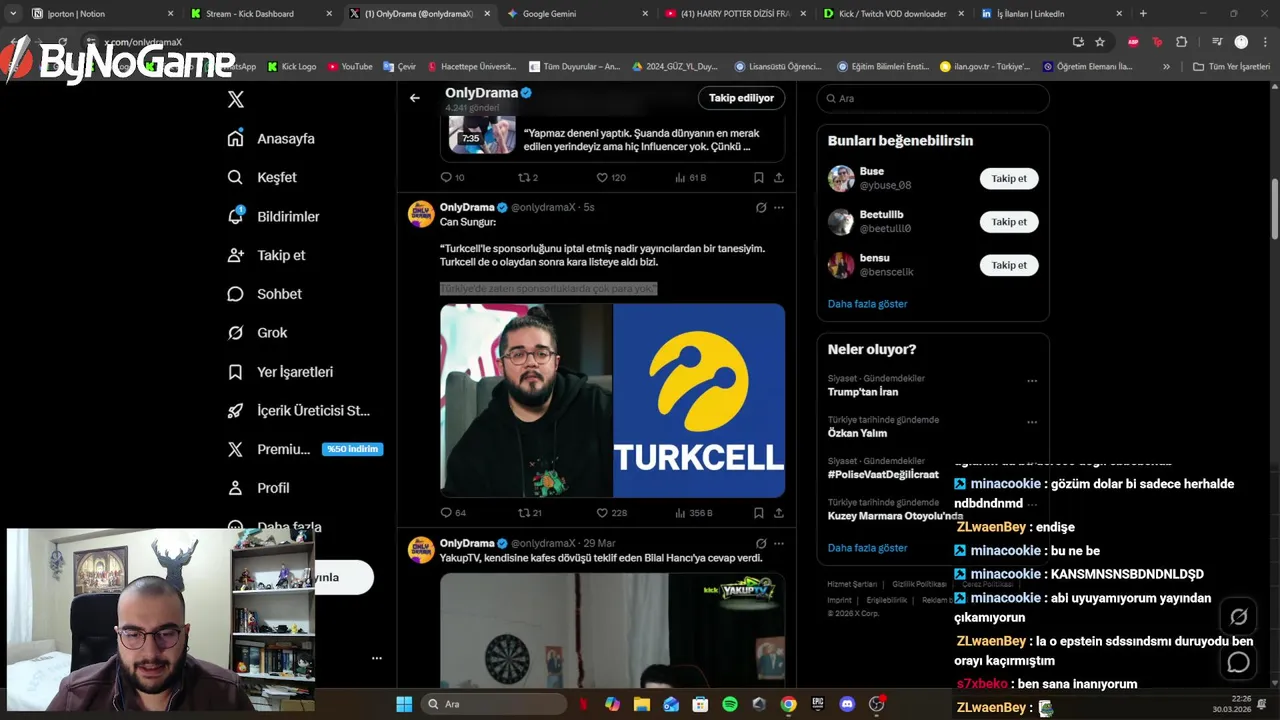Repost the tweet showing 21 reposts
The width and height of the screenshot is (1280, 720).
[x=529, y=513]
